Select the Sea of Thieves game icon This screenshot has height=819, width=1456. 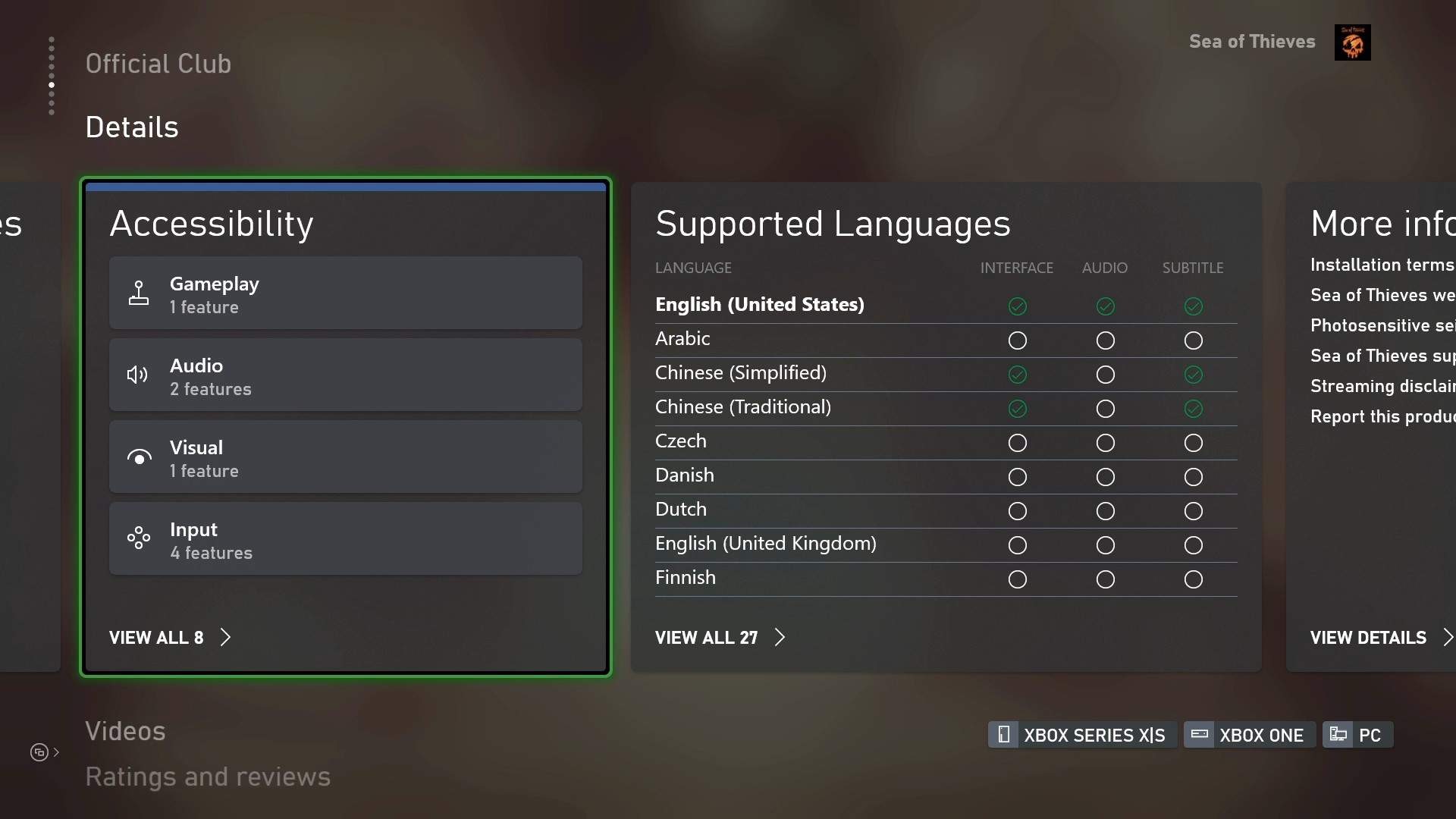point(1353,42)
